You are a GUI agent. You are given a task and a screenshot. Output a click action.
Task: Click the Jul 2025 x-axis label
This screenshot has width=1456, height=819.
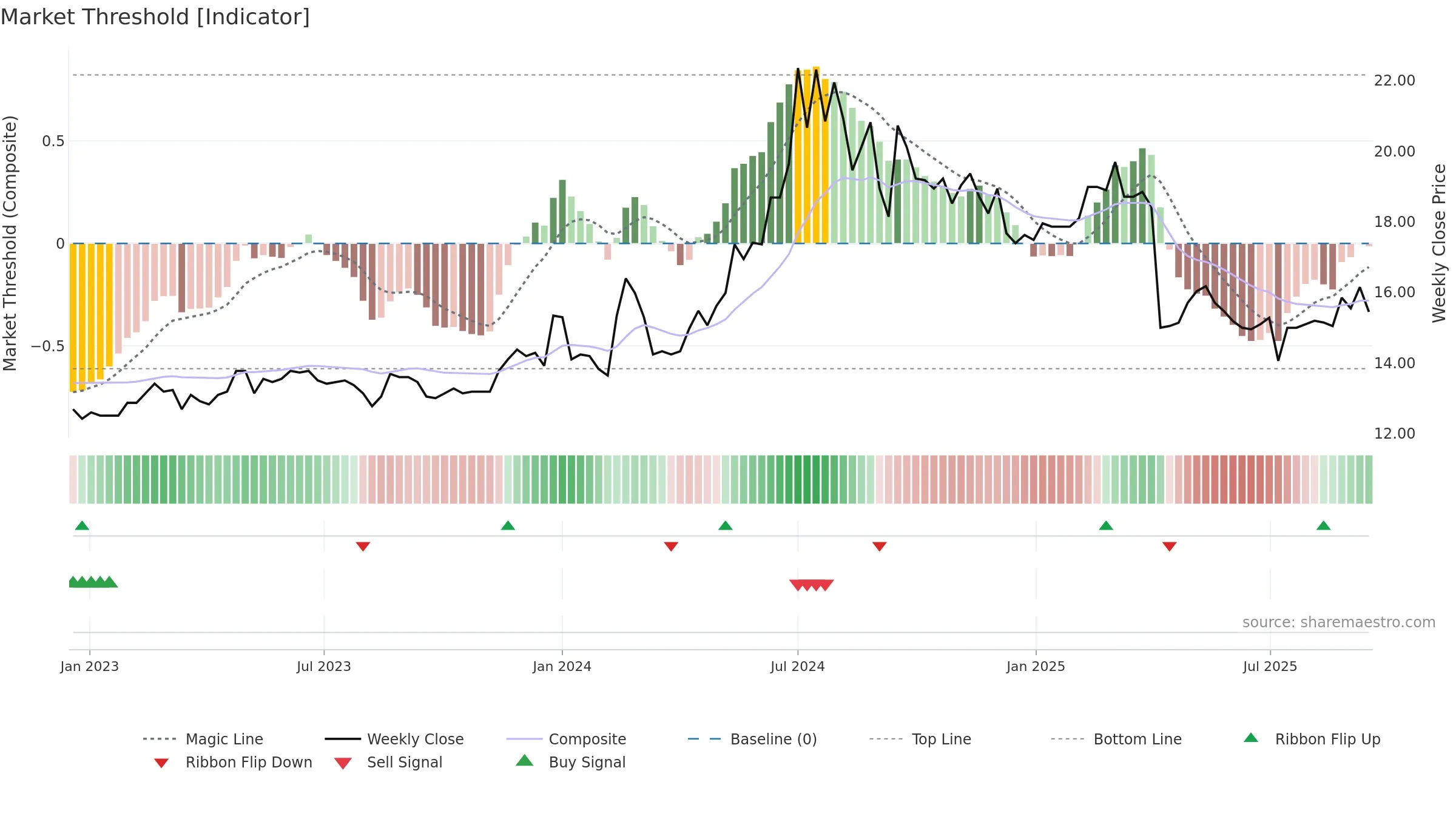(1270, 666)
